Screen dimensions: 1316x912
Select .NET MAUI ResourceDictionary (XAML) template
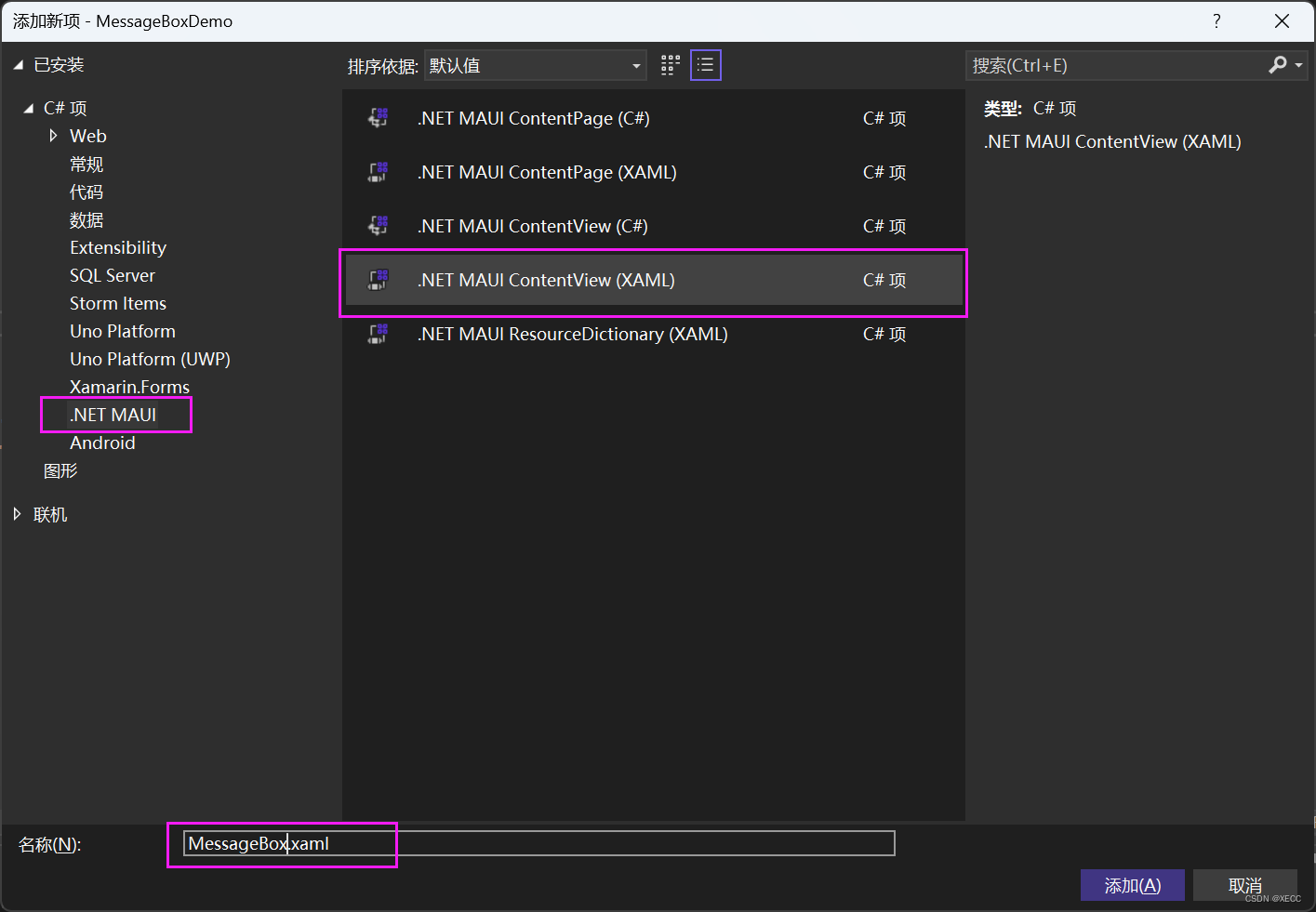(654, 334)
